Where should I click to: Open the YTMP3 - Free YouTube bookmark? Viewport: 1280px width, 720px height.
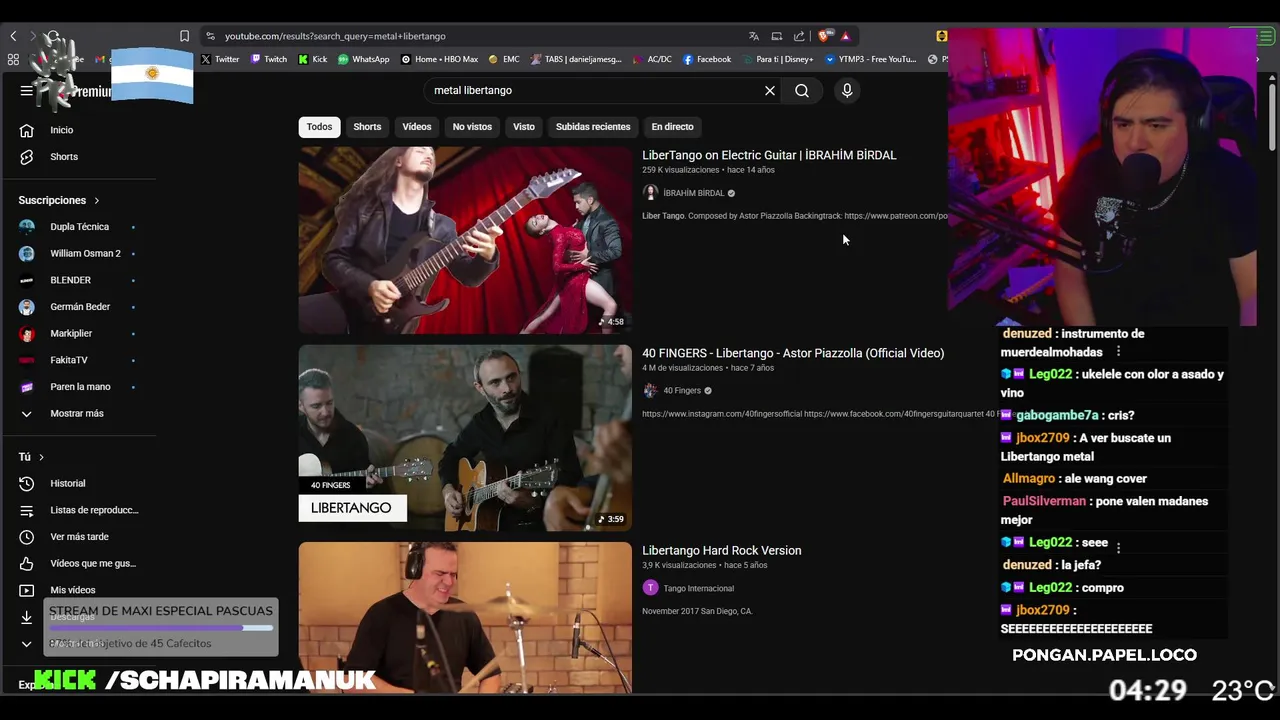870,59
